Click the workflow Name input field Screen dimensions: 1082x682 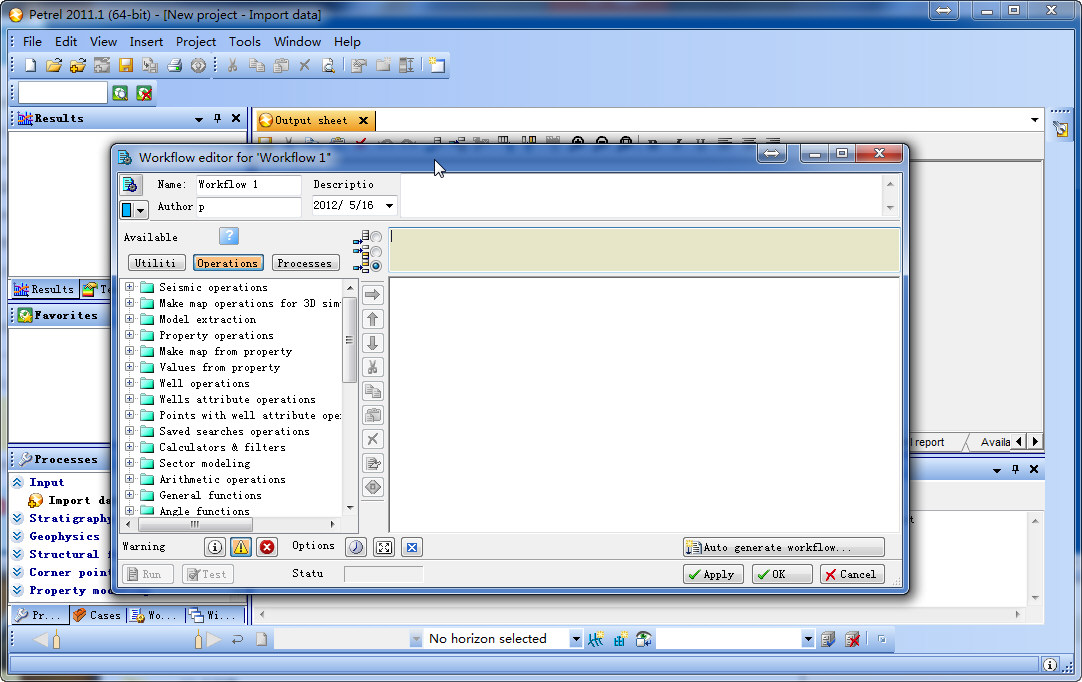click(x=248, y=184)
